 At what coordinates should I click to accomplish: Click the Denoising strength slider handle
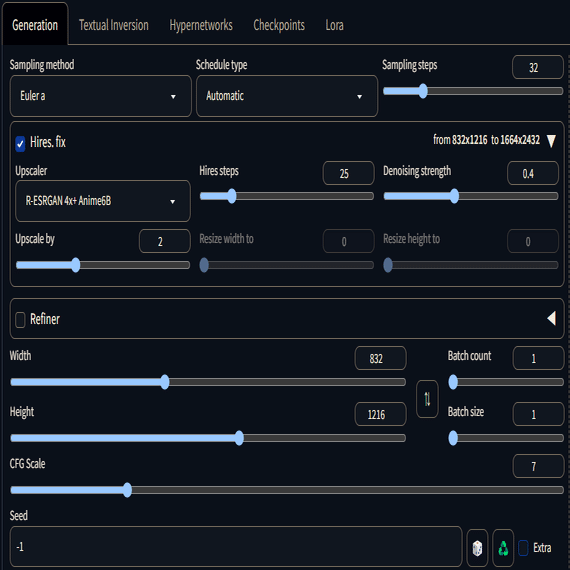pyautogui.click(x=454, y=196)
